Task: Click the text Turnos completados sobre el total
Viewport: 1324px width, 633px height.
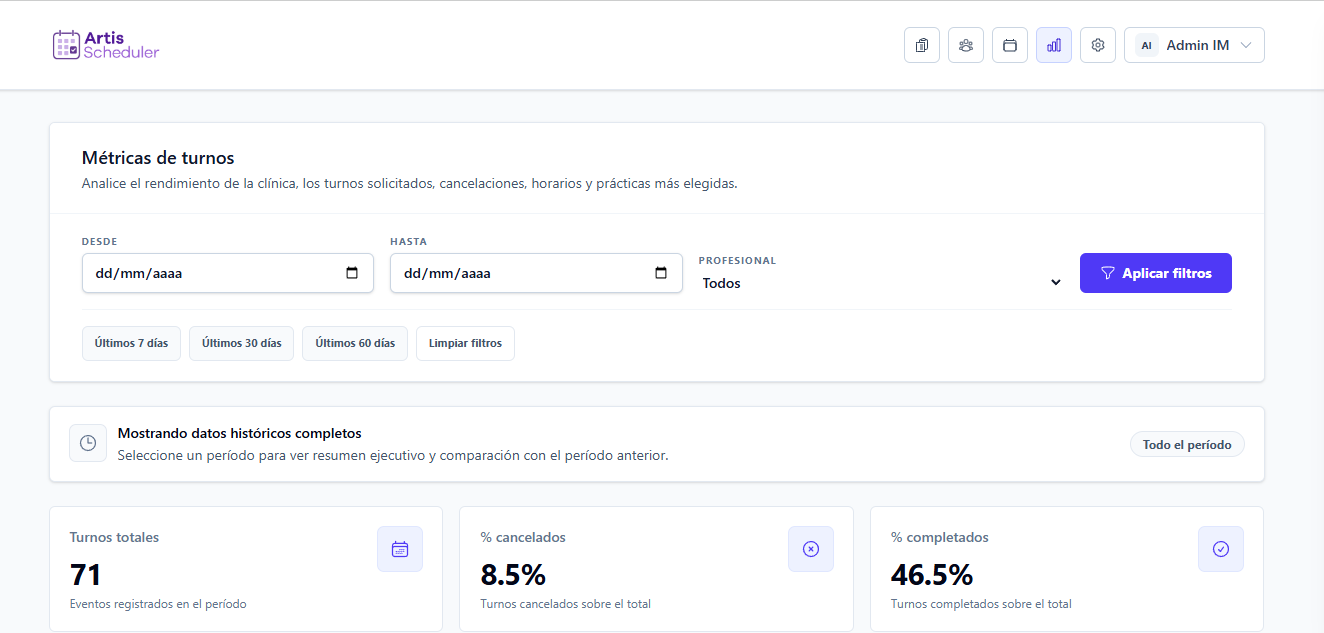Action: pos(981,604)
